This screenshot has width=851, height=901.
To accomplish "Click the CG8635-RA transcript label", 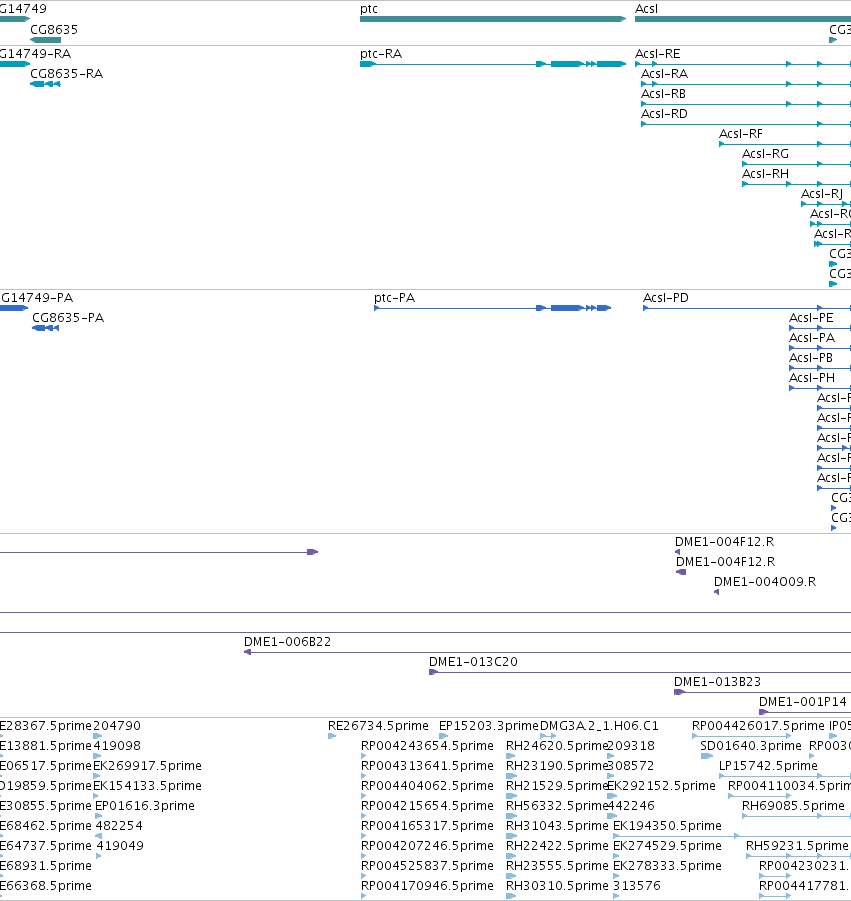I will 67,74.
